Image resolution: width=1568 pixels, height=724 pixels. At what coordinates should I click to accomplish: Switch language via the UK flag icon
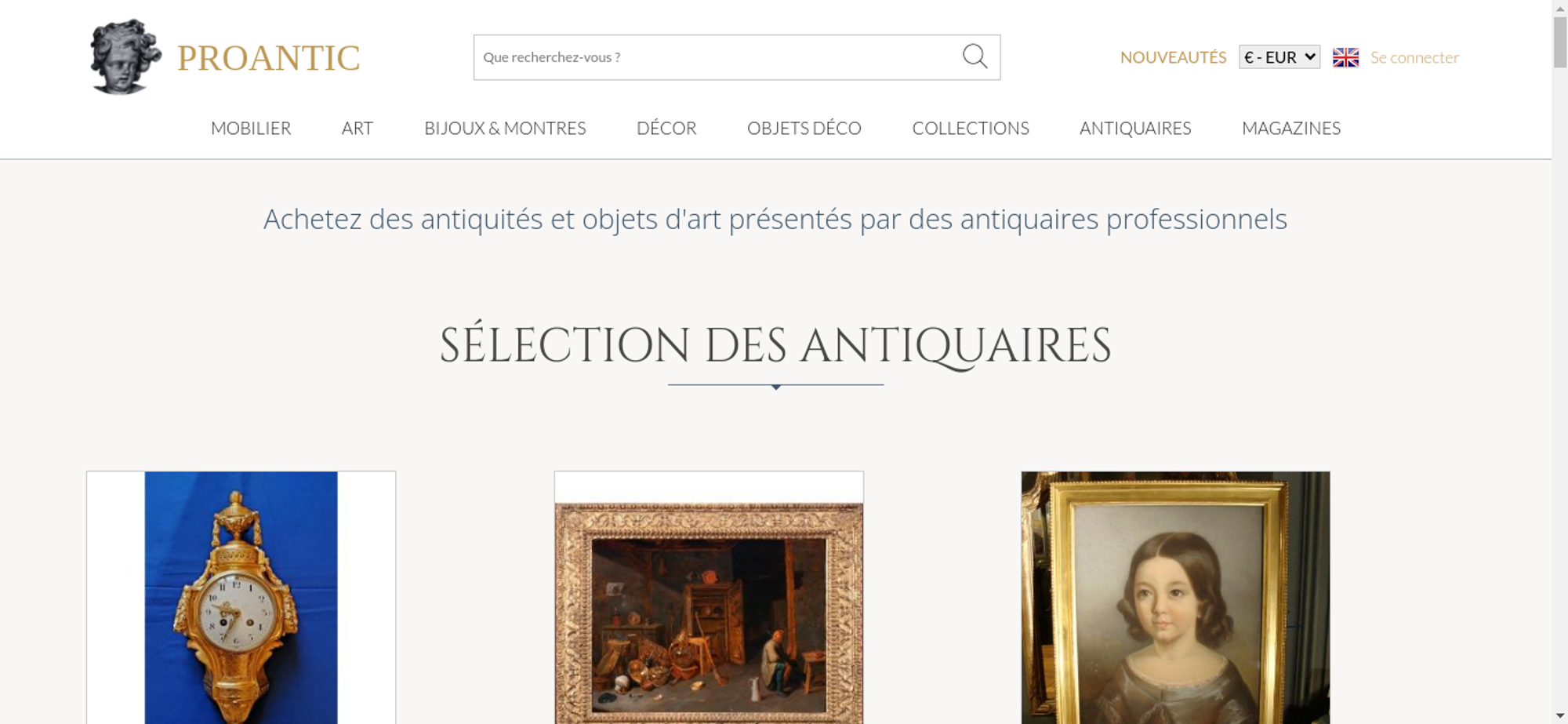tap(1345, 57)
